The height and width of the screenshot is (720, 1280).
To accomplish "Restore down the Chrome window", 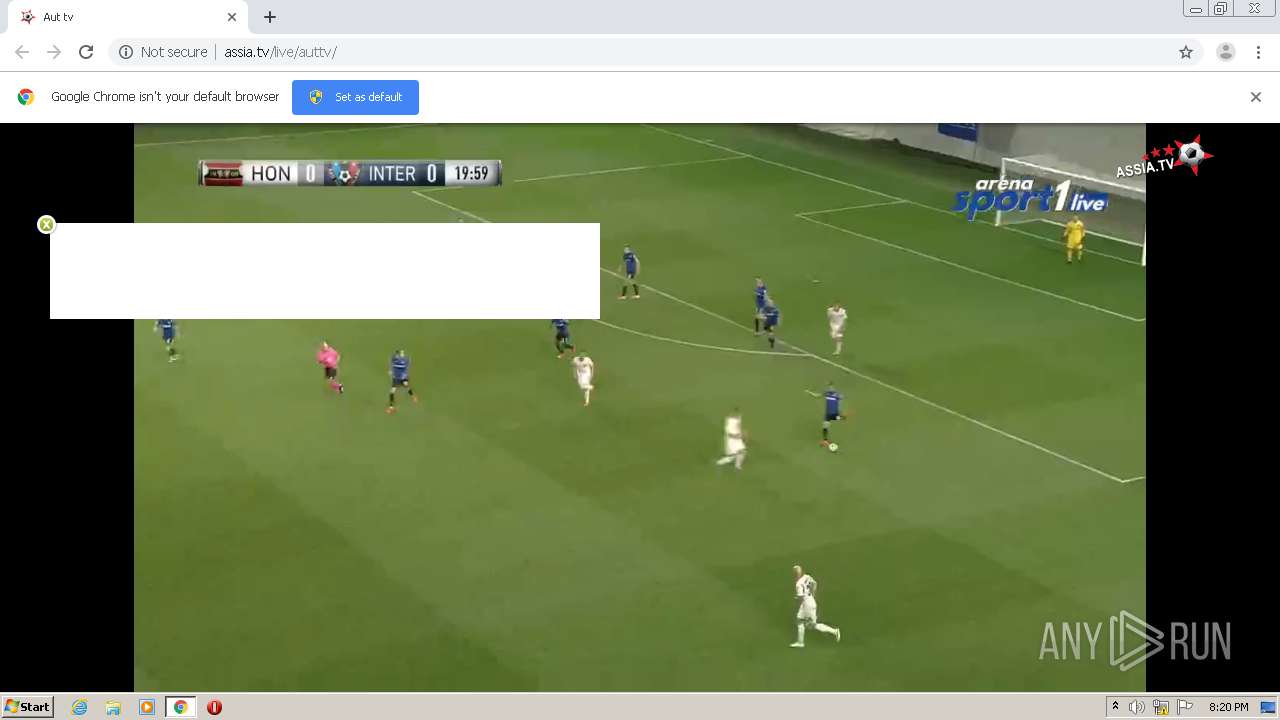I will pyautogui.click(x=1220, y=9).
